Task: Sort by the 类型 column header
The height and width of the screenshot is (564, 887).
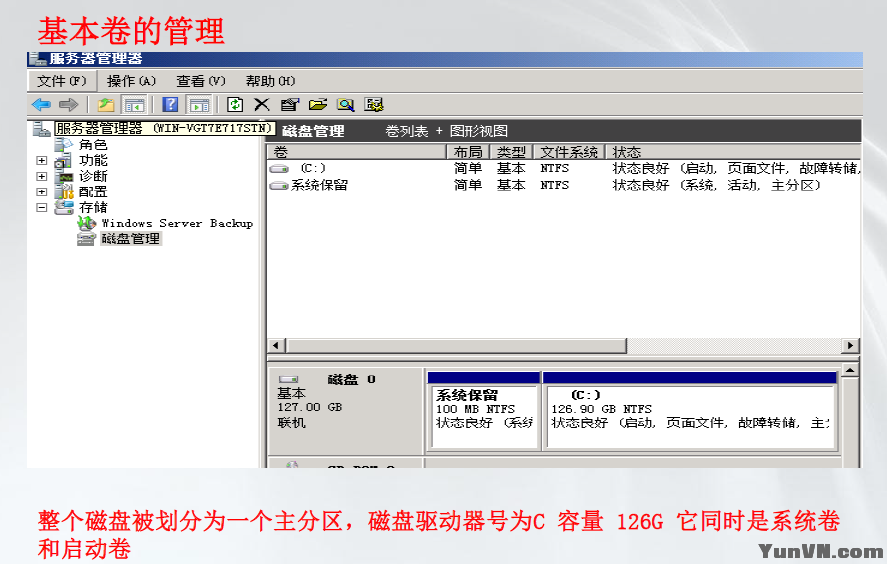Action: pyautogui.click(x=512, y=152)
